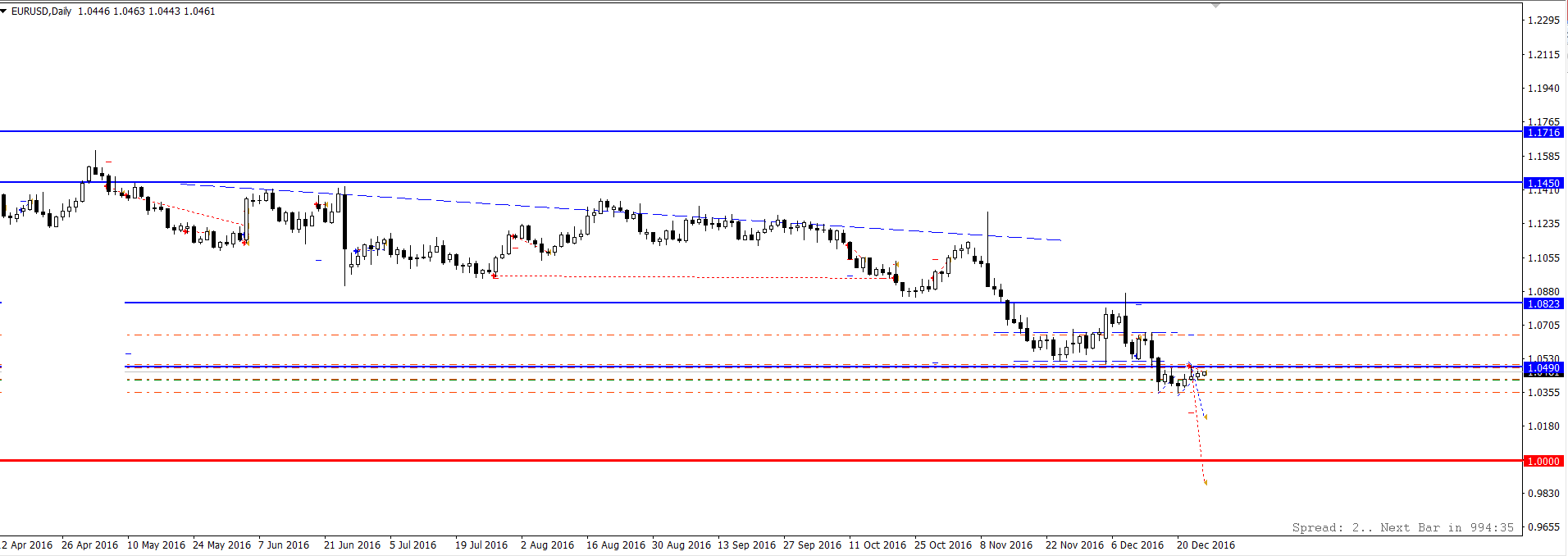Click the 13 Sep 2016 date label
Viewport: 1568px width, 556px height.
click(x=747, y=545)
